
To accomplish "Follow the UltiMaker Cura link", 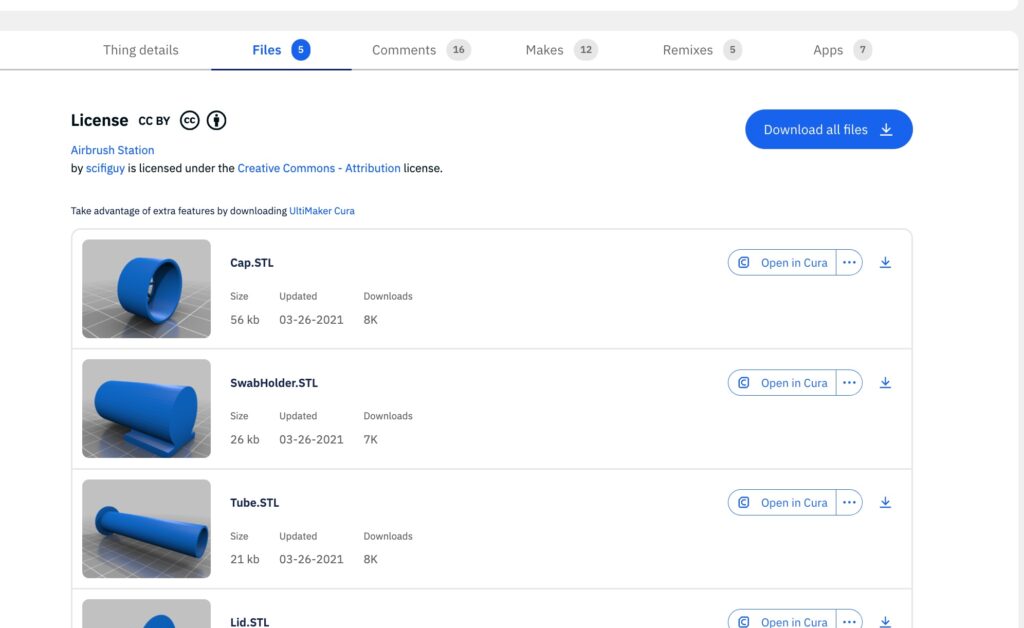I will (322, 211).
